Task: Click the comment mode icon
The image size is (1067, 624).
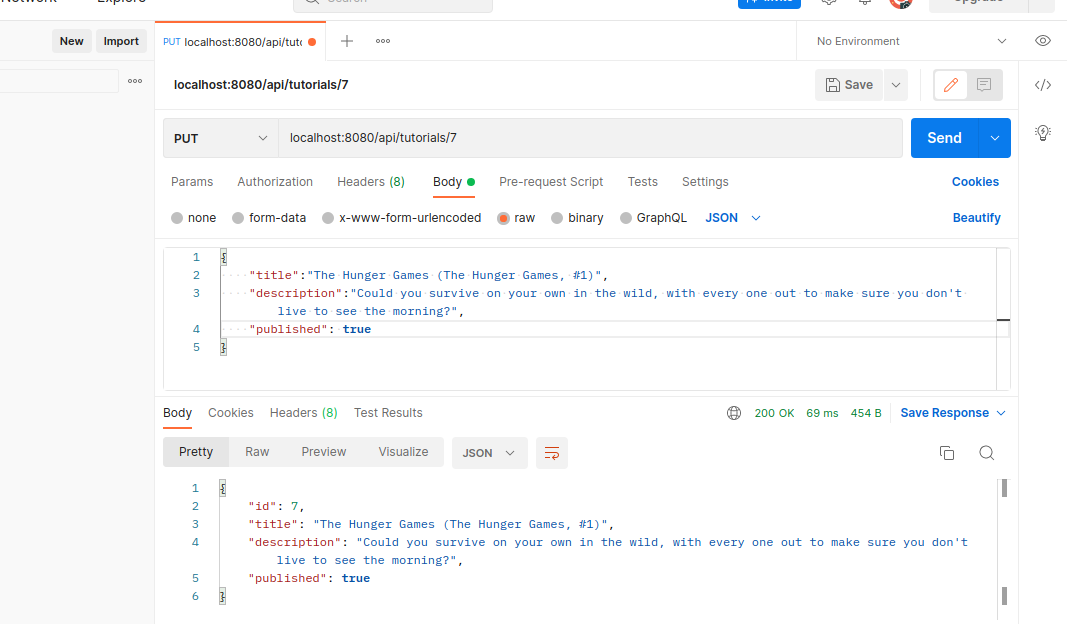Action: coord(984,85)
